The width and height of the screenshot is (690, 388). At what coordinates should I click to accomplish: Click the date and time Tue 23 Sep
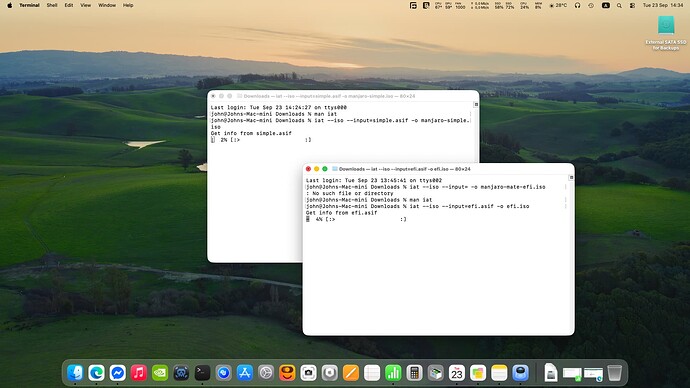pos(664,5)
